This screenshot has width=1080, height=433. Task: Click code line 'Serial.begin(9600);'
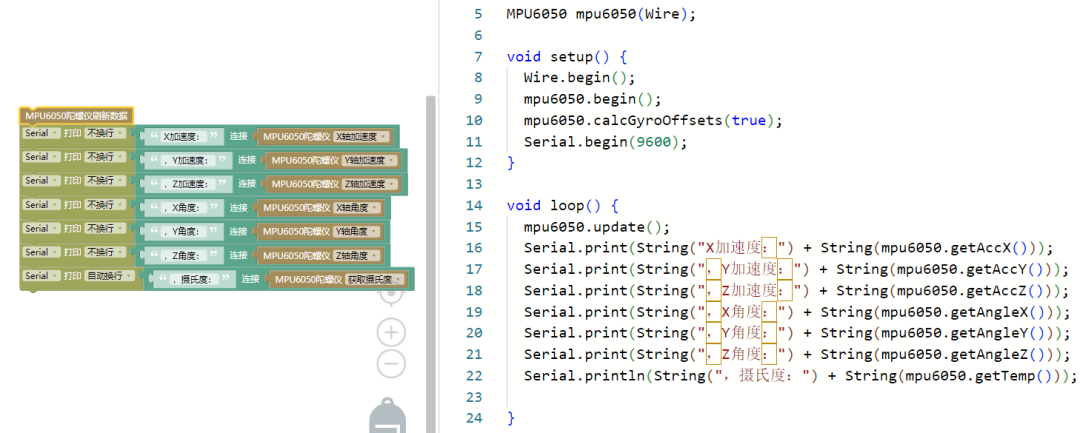(605, 142)
